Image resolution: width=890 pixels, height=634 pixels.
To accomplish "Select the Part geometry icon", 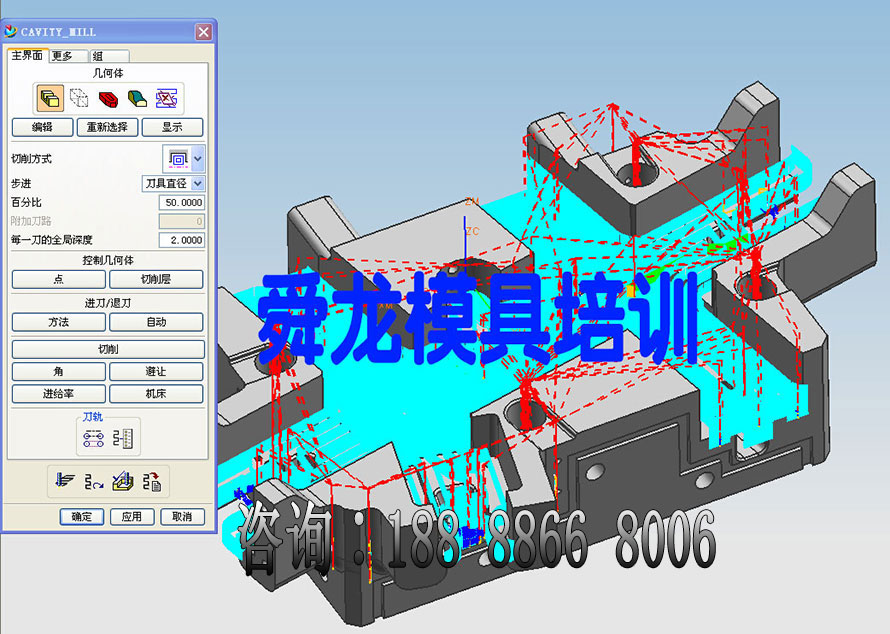I will [50, 98].
